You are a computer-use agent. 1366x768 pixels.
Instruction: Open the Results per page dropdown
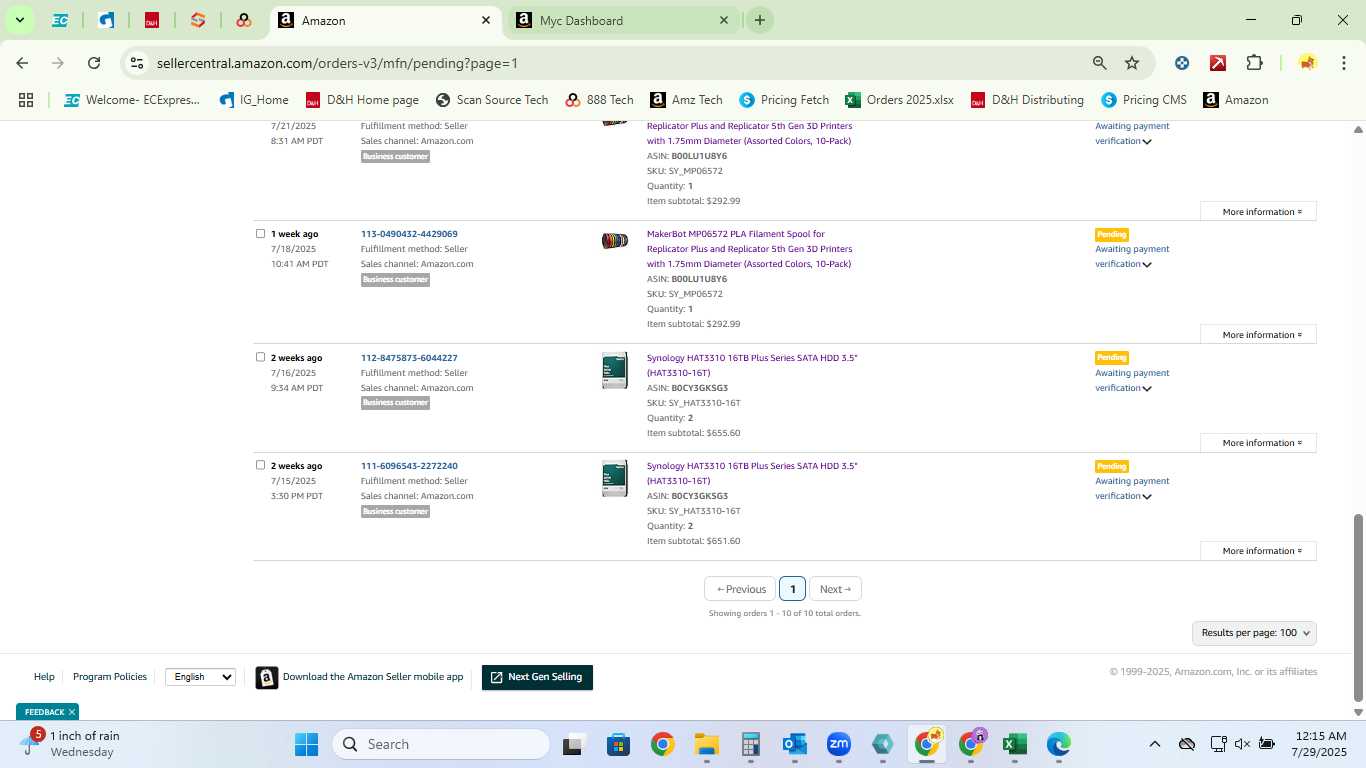click(x=1254, y=633)
